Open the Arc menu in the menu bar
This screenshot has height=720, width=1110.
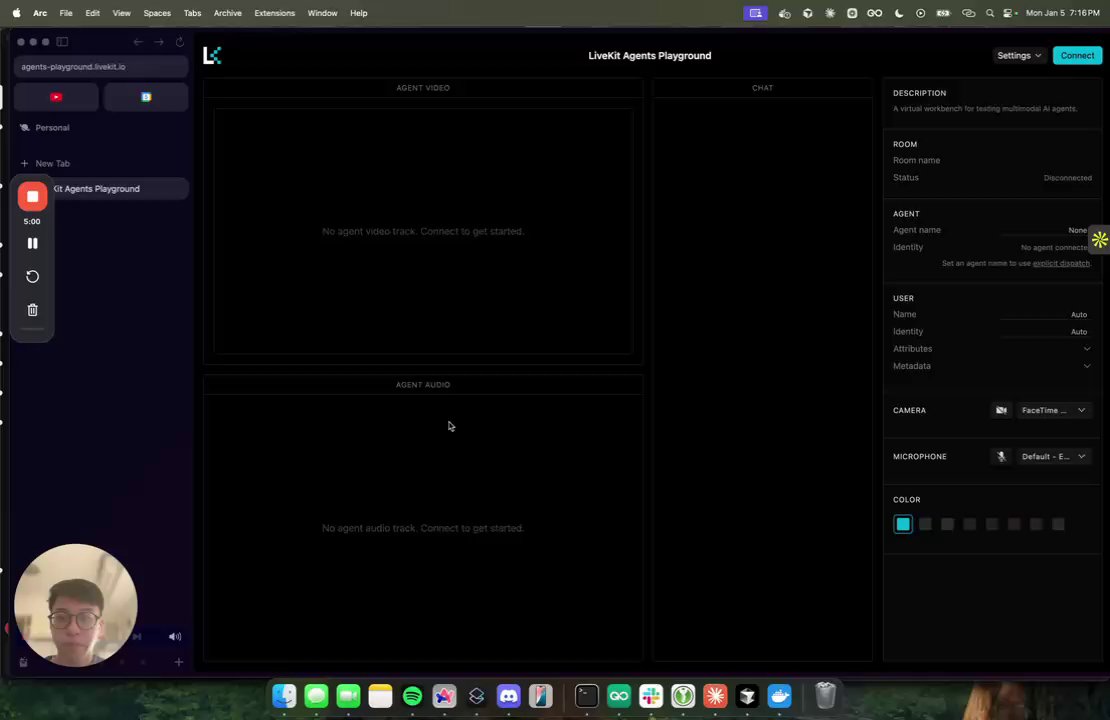coord(40,13)
